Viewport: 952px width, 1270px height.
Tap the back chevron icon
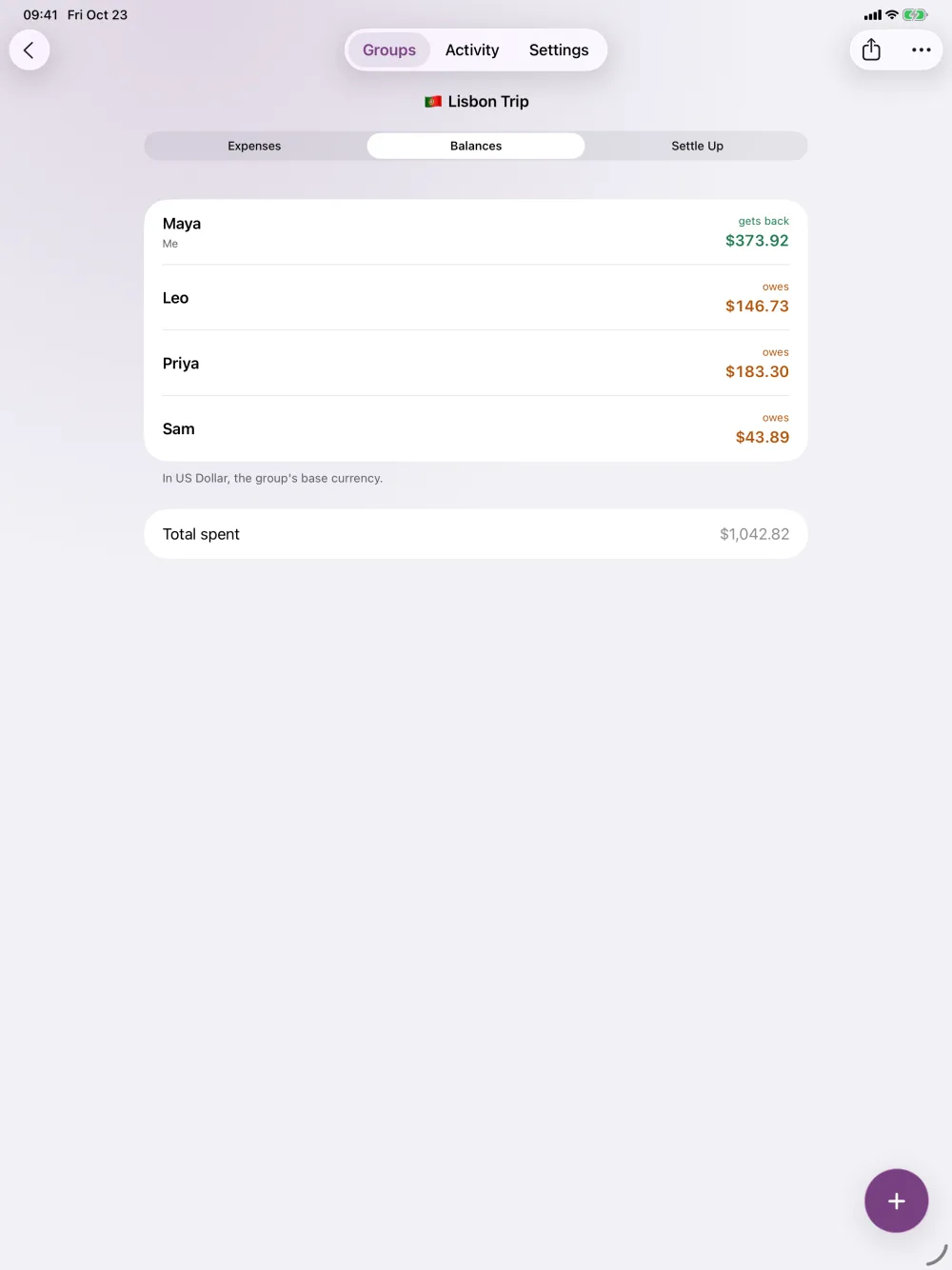[30, 50]
